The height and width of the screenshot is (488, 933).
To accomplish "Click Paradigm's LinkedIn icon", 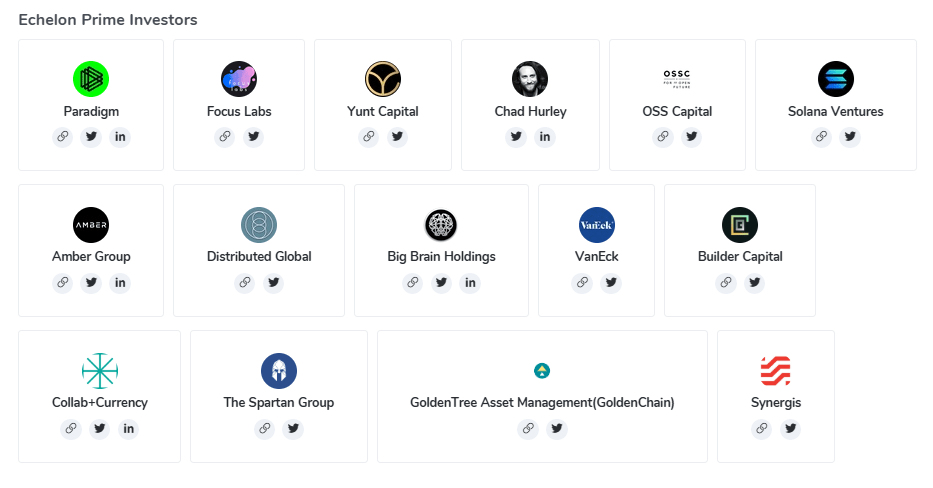I will click(120, 137).
